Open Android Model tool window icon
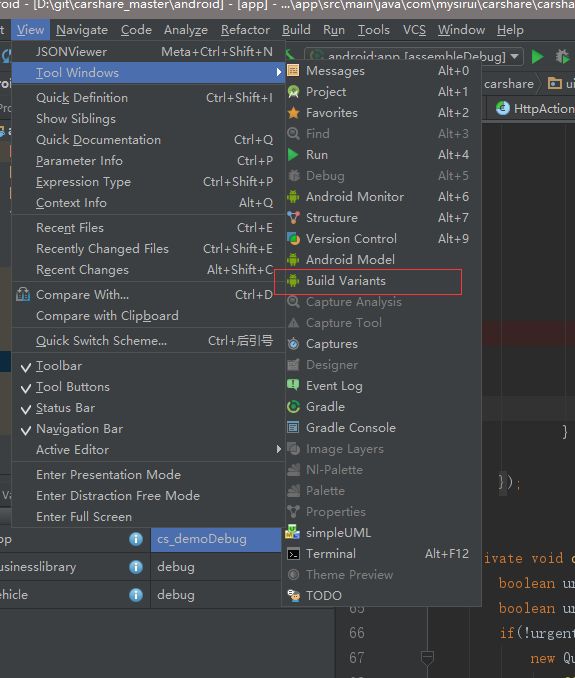This screenshot has height=678, width=575. pyautogui.click(x=294, y=259)
